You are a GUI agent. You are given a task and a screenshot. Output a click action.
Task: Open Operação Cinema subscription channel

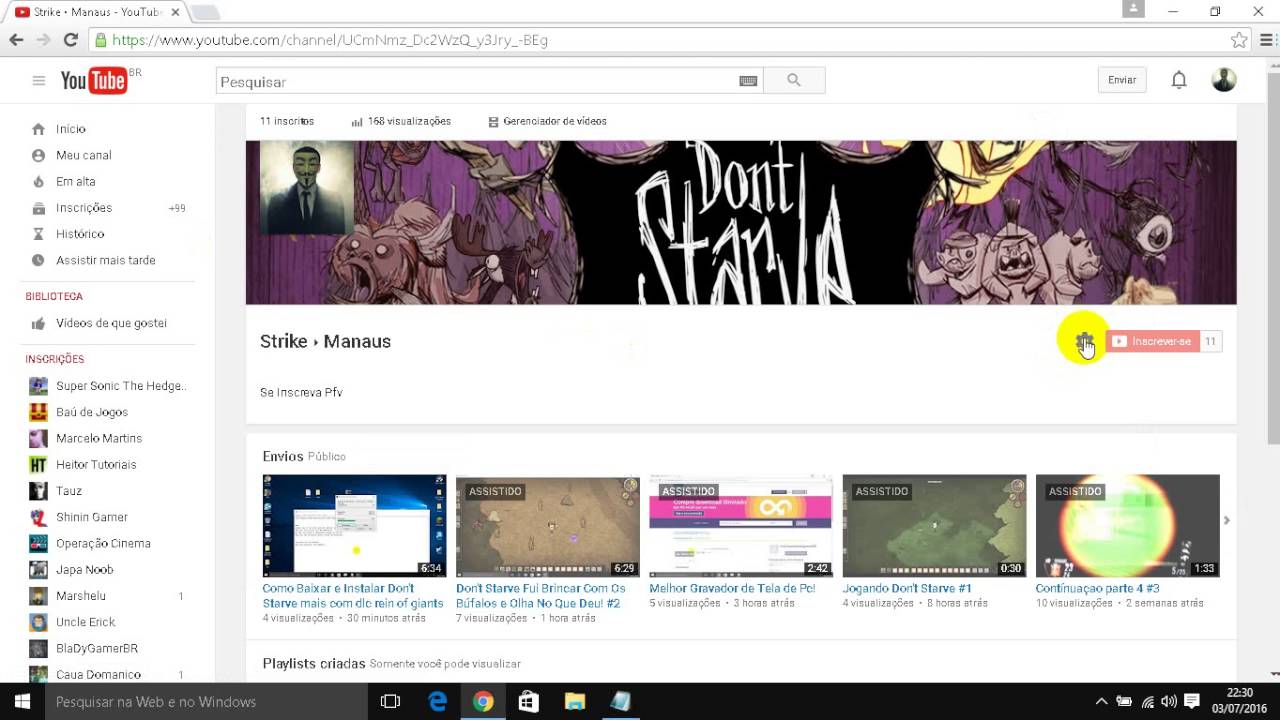pyautogui.click(x=106, y=543)
